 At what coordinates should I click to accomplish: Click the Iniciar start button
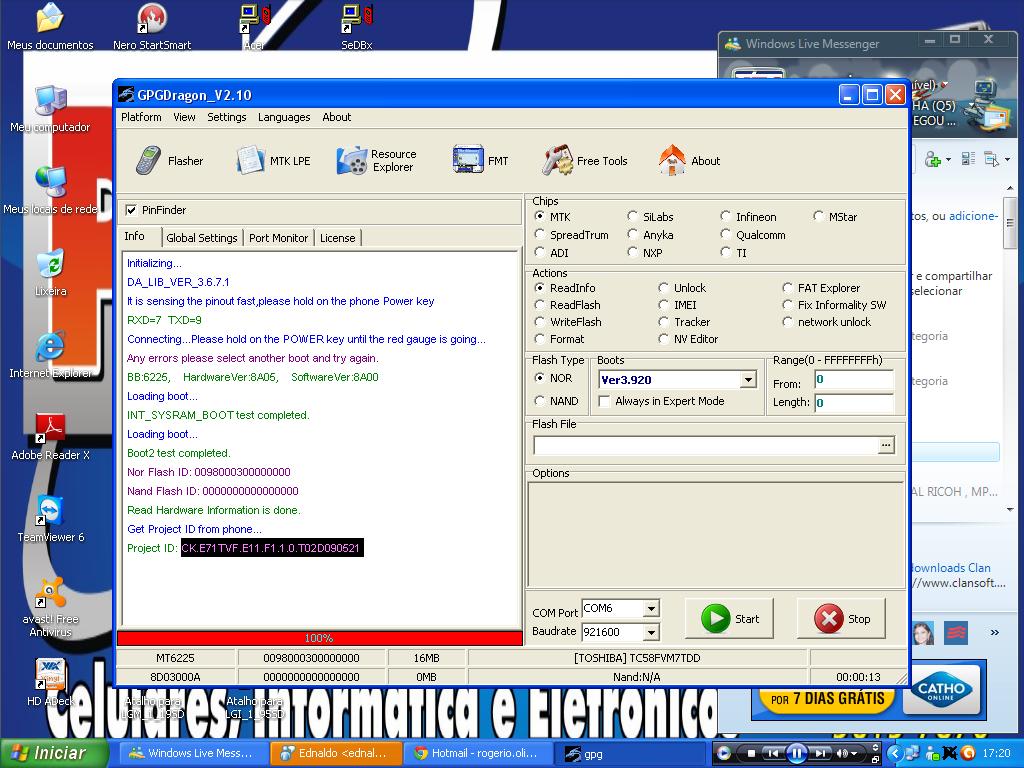click(x=55, y=753)
